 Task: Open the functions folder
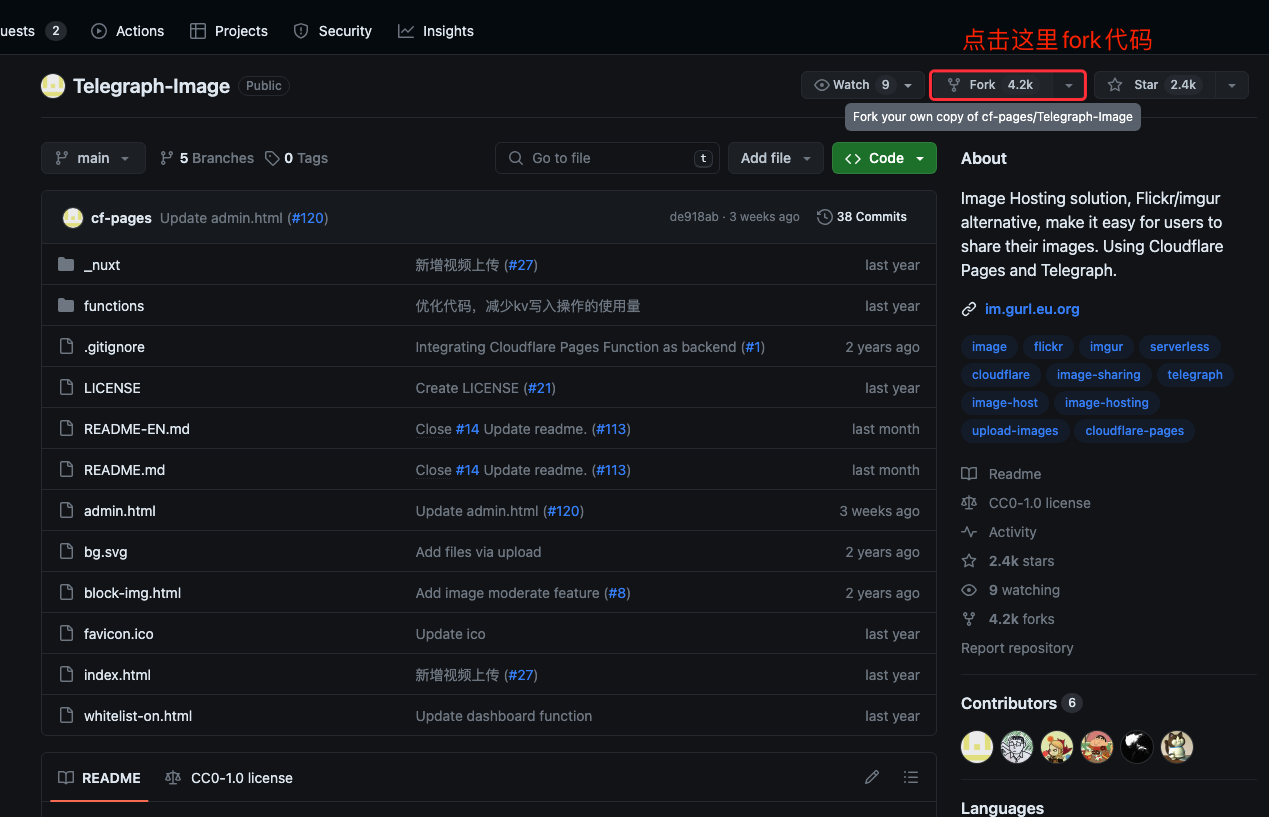point(114,306)
